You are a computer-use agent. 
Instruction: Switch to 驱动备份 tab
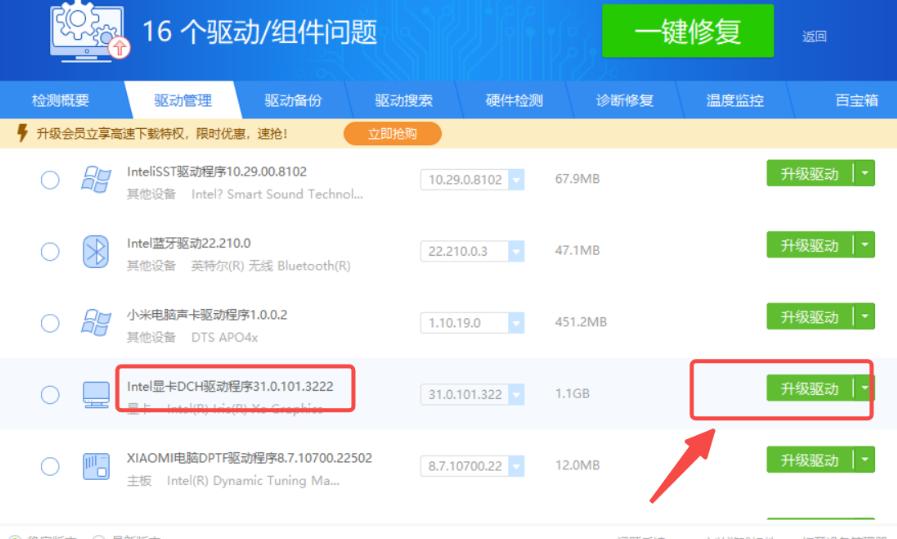pos(293,101)
